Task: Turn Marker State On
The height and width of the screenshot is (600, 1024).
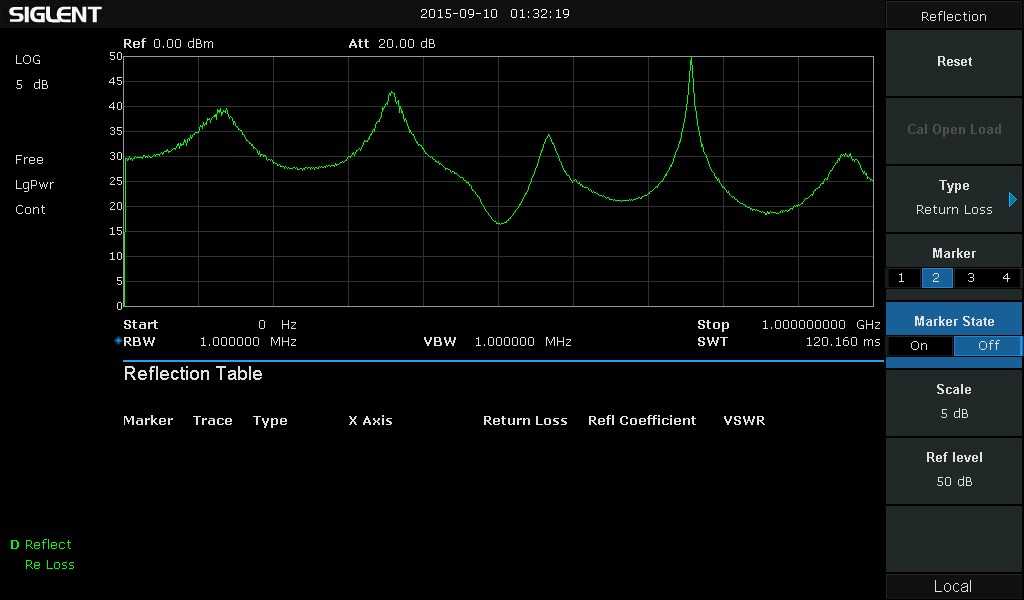Action: point(919,346)
